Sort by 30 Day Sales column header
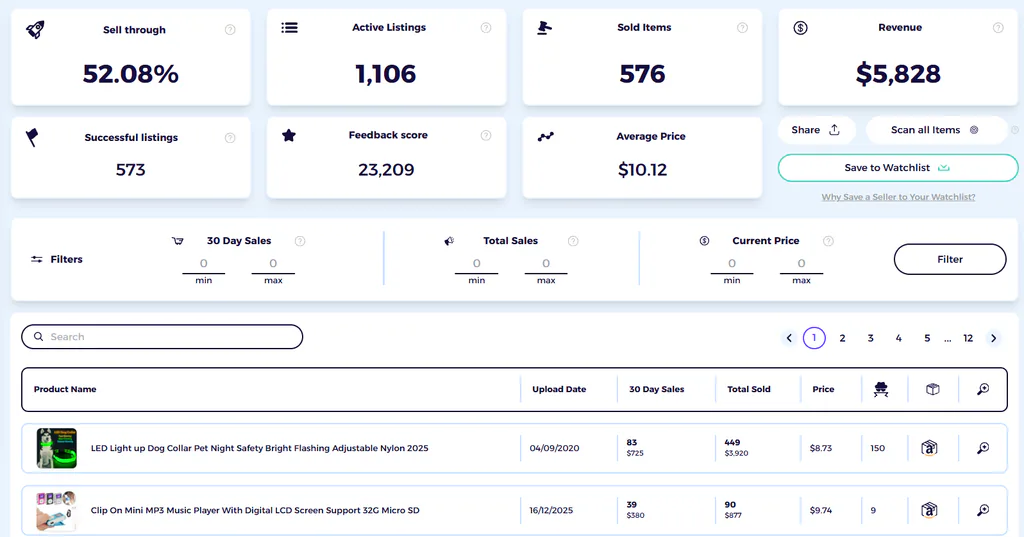This screenshot has width=1024, height=537. click(656, 389)
